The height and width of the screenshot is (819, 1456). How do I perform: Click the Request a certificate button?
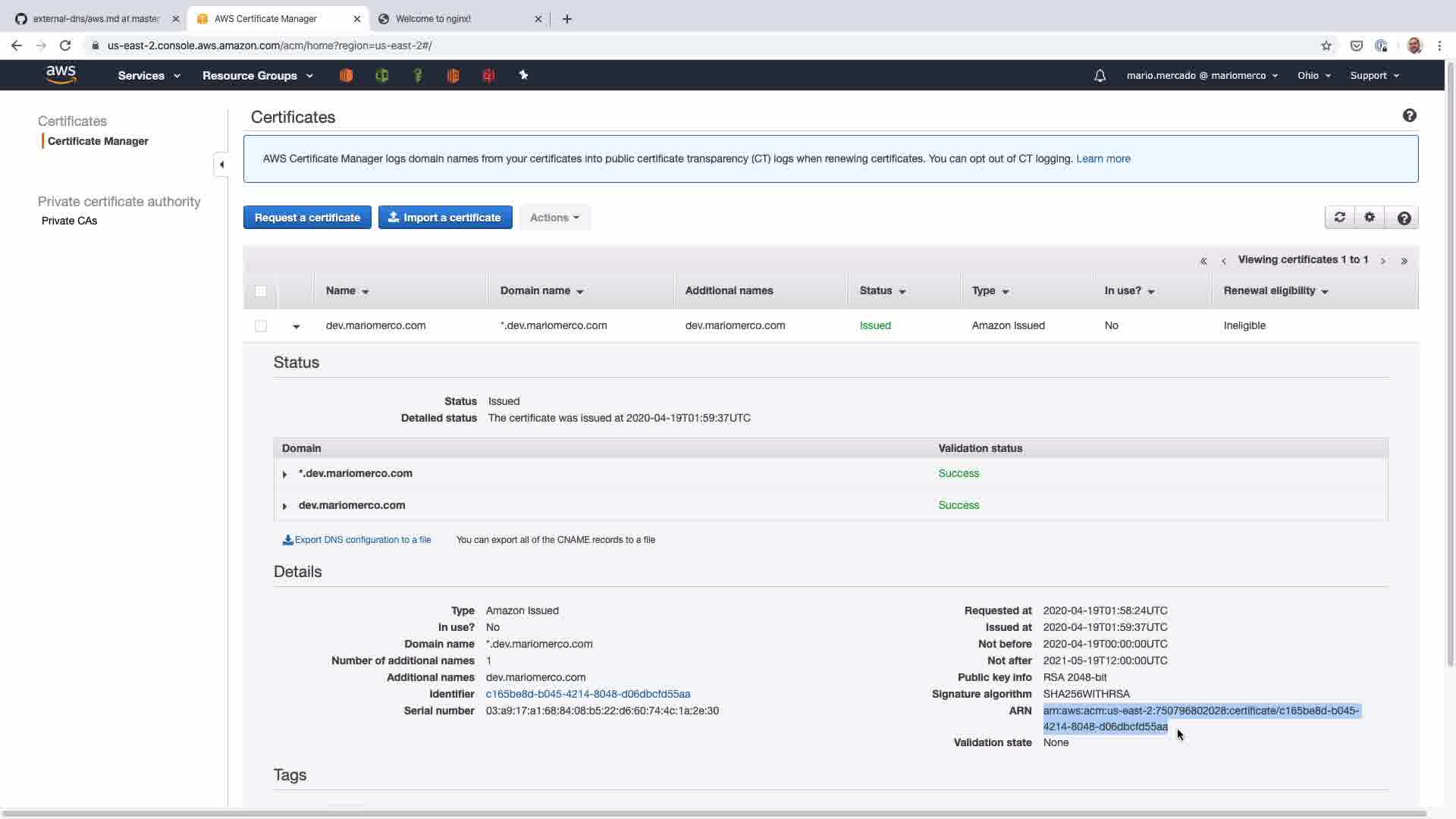coord(307,218)
